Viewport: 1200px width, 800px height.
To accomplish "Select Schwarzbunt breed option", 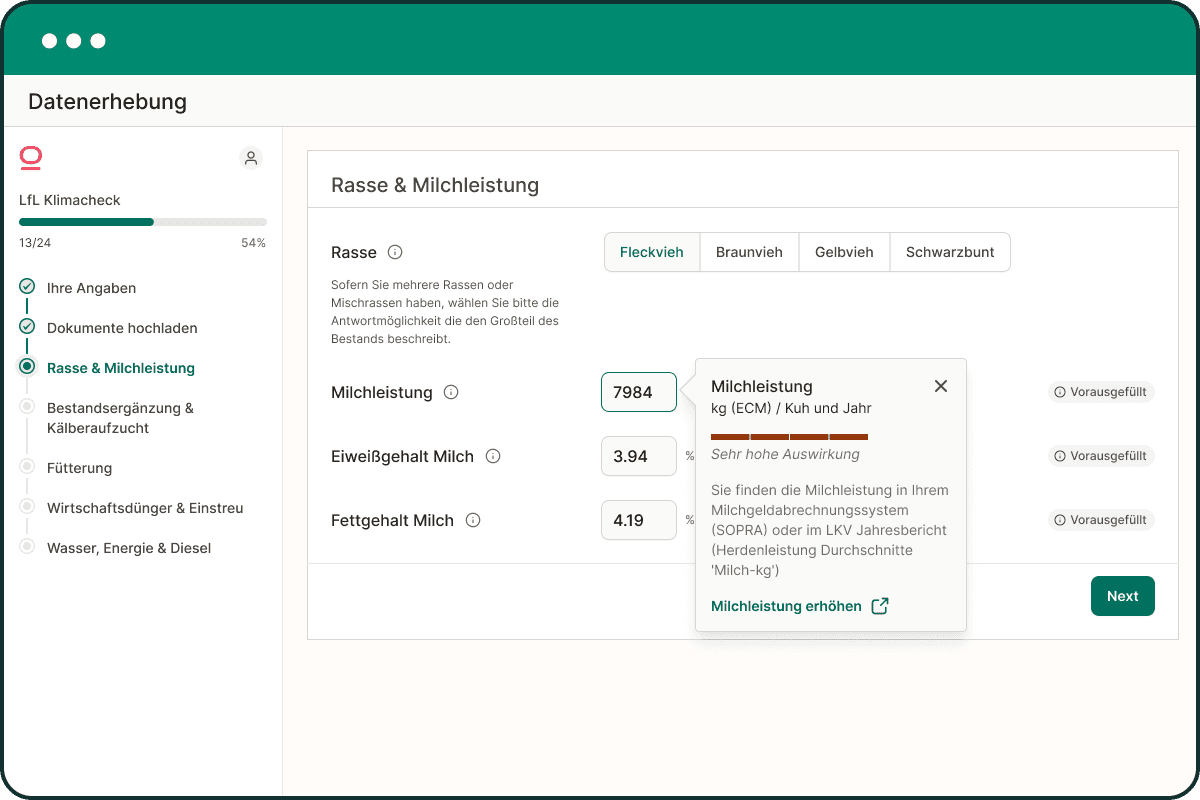I will pyautogui.click(x=950, y=252).
